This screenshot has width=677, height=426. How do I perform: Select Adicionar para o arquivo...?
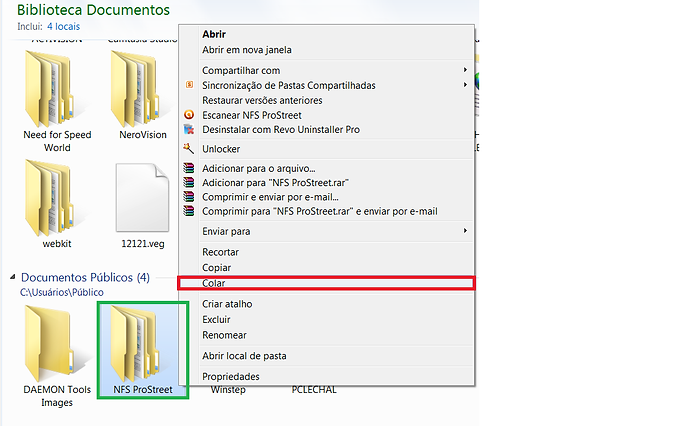click(x=259, y=168)
